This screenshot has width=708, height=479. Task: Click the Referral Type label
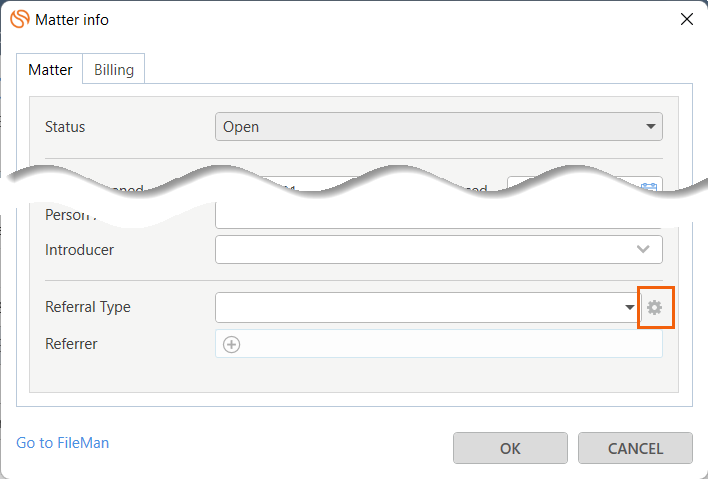coord(88,307)
